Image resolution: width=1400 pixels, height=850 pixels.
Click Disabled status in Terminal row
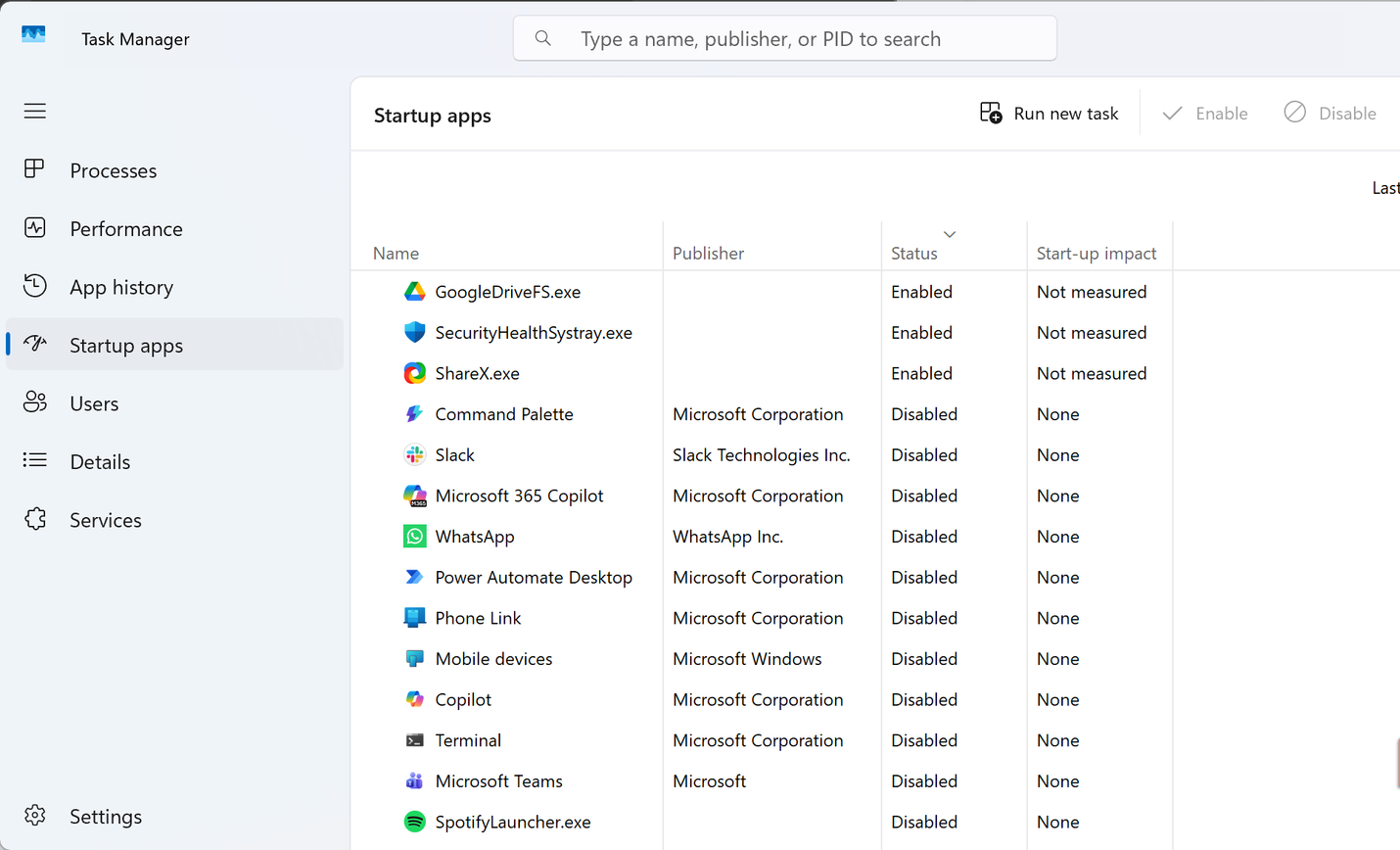click(924, 740)
